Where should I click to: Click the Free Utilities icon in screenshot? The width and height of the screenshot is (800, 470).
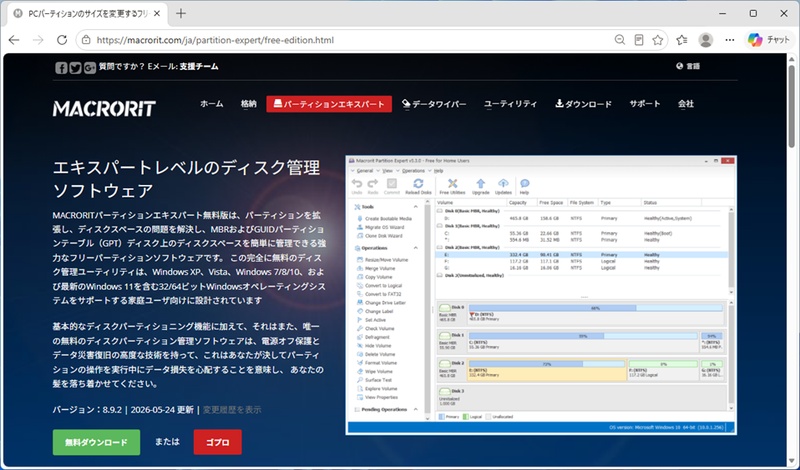coord(452,186)
